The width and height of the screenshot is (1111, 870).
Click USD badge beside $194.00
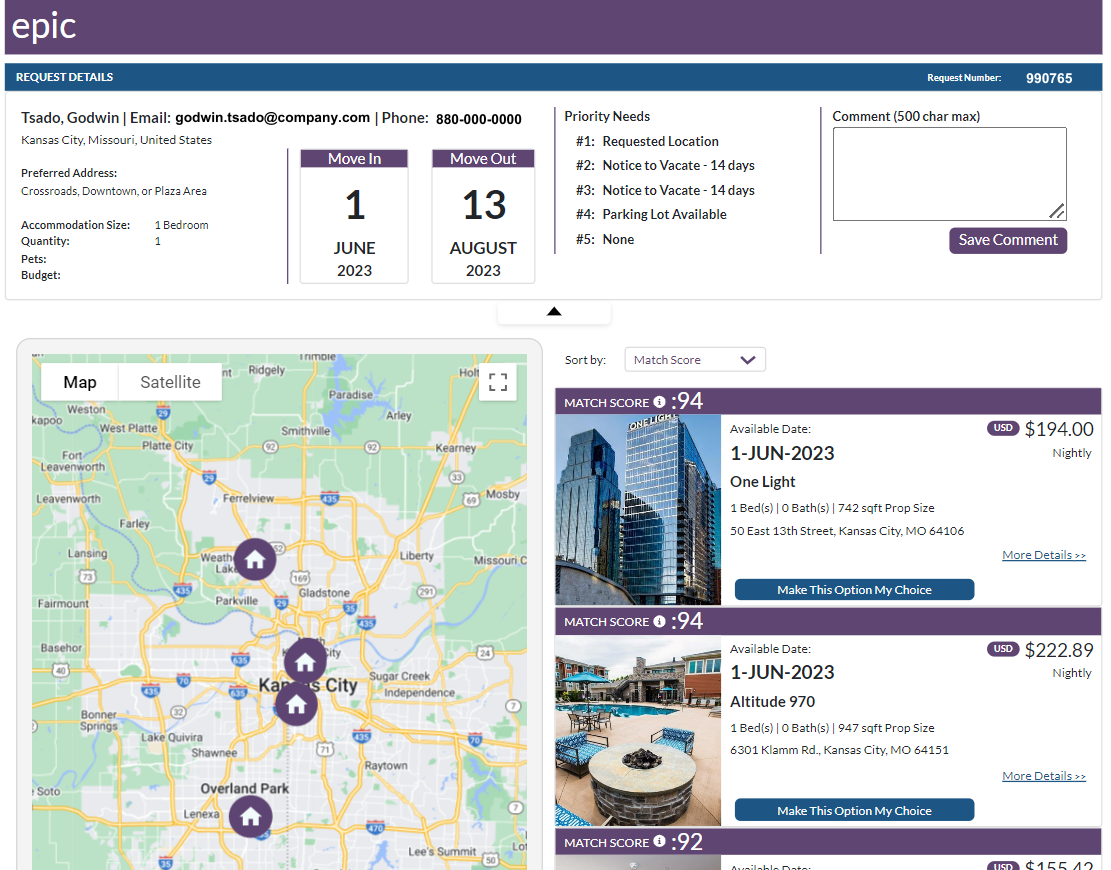(1003, 428)
